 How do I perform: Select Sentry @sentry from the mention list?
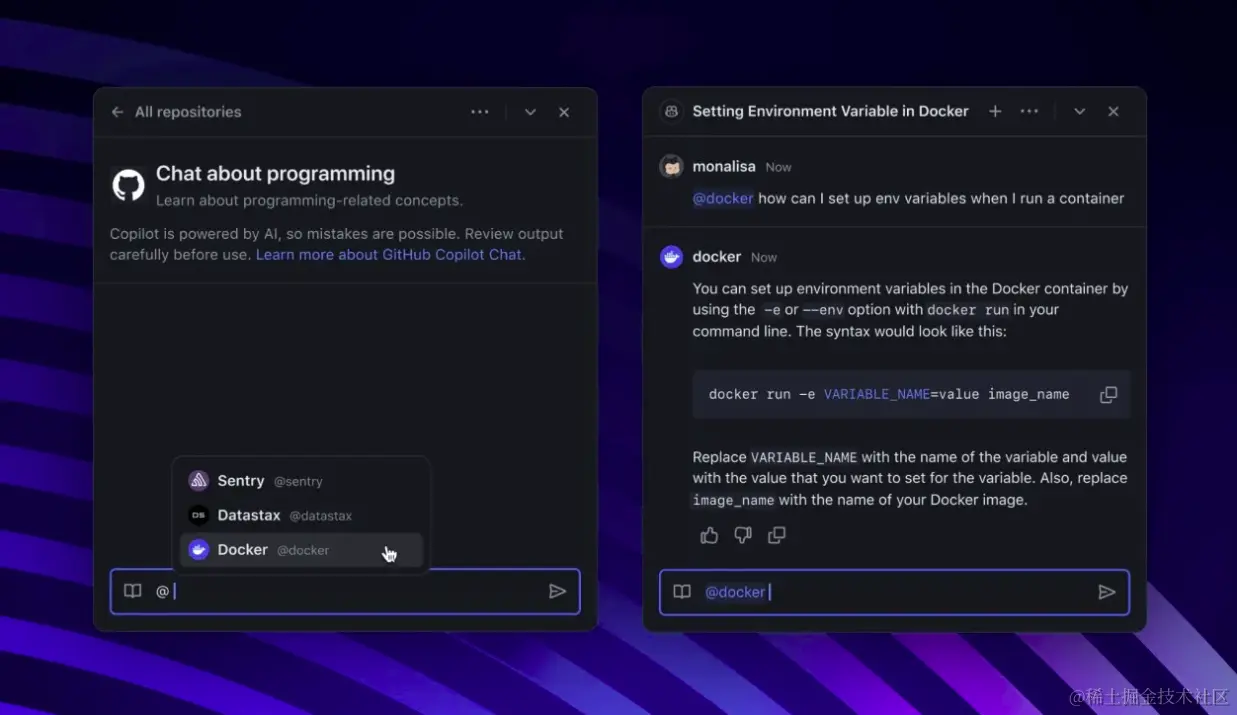[301, 481]
